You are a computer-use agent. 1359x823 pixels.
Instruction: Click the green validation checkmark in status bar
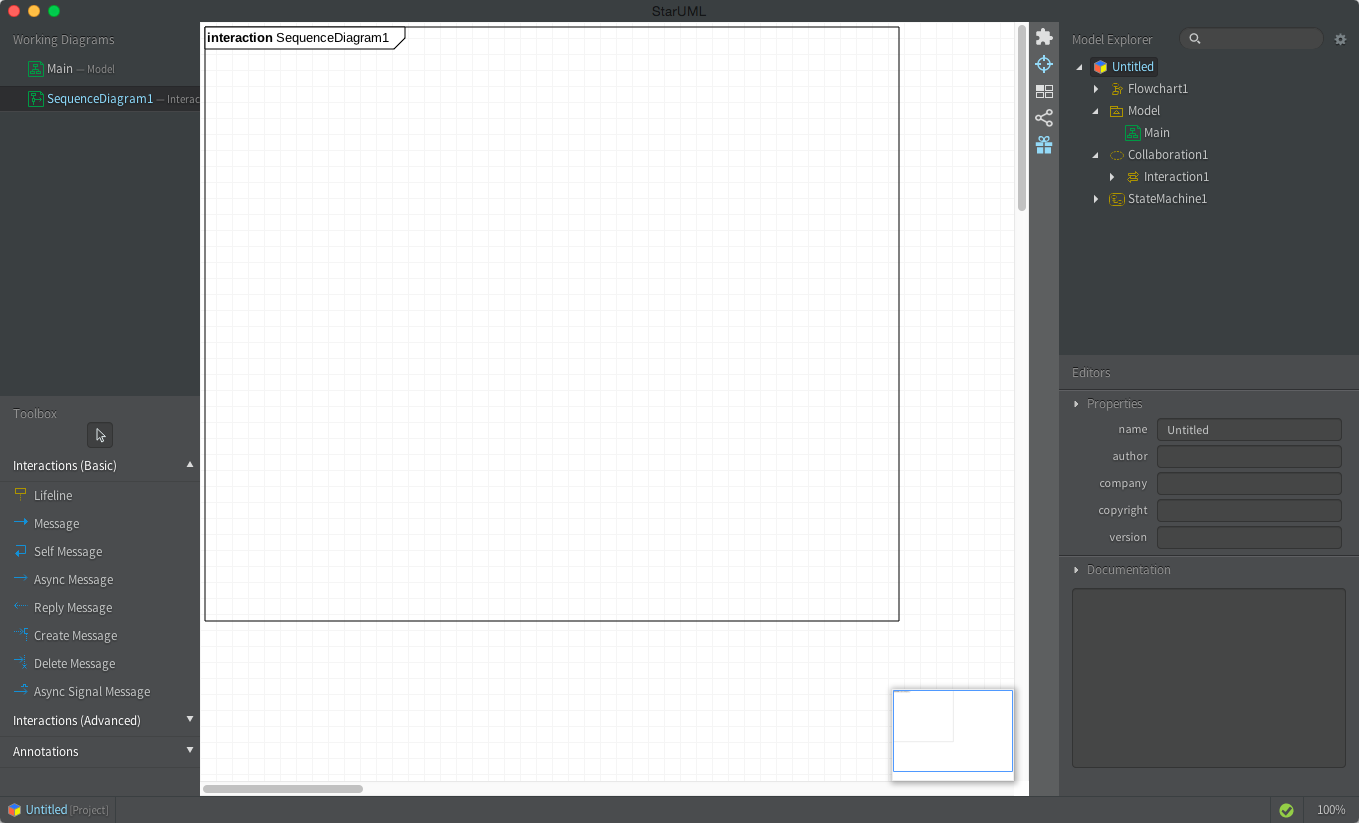[x=1286, y=810]
